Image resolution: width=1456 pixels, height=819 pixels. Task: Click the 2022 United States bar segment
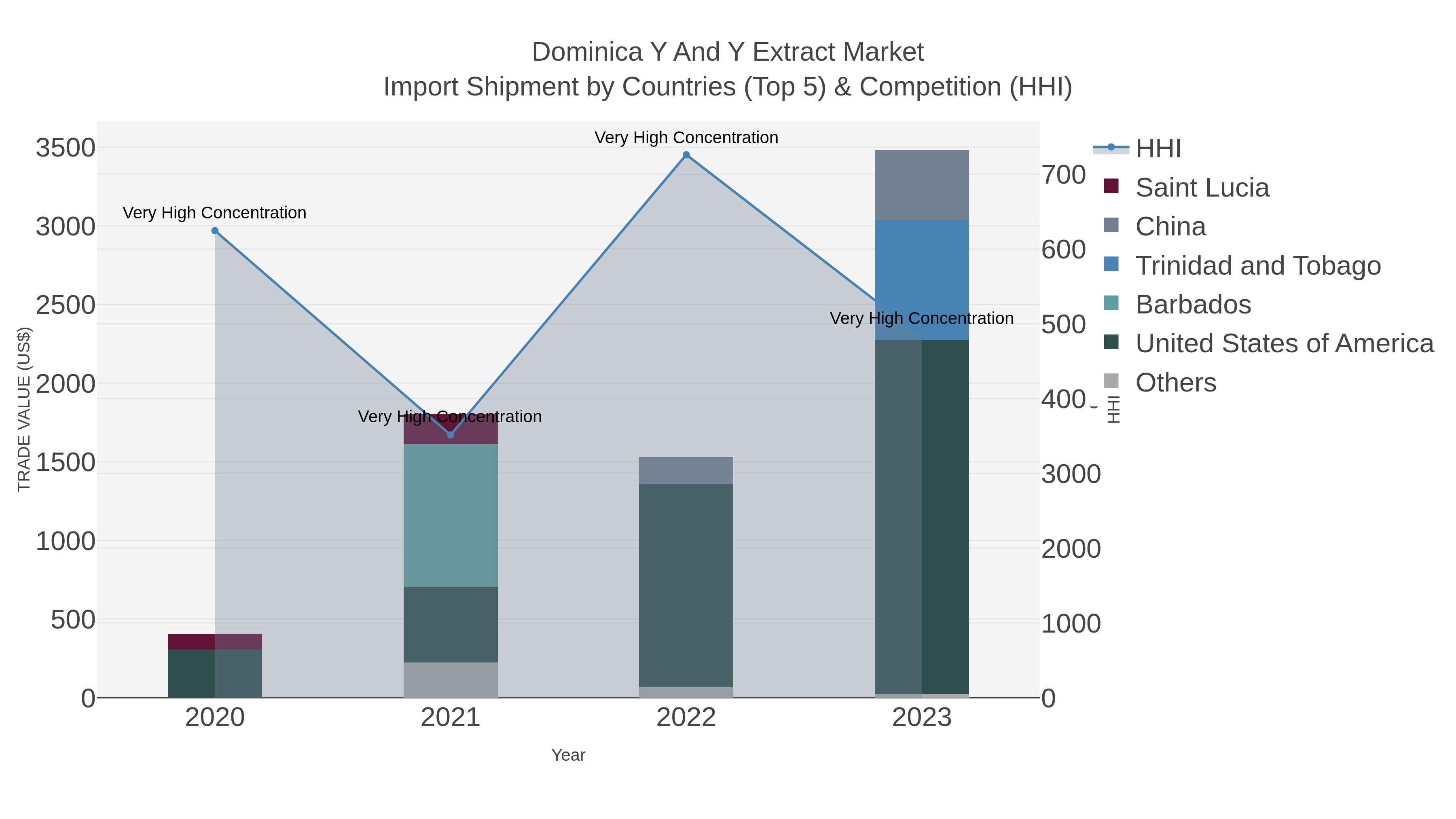point(686,586)
